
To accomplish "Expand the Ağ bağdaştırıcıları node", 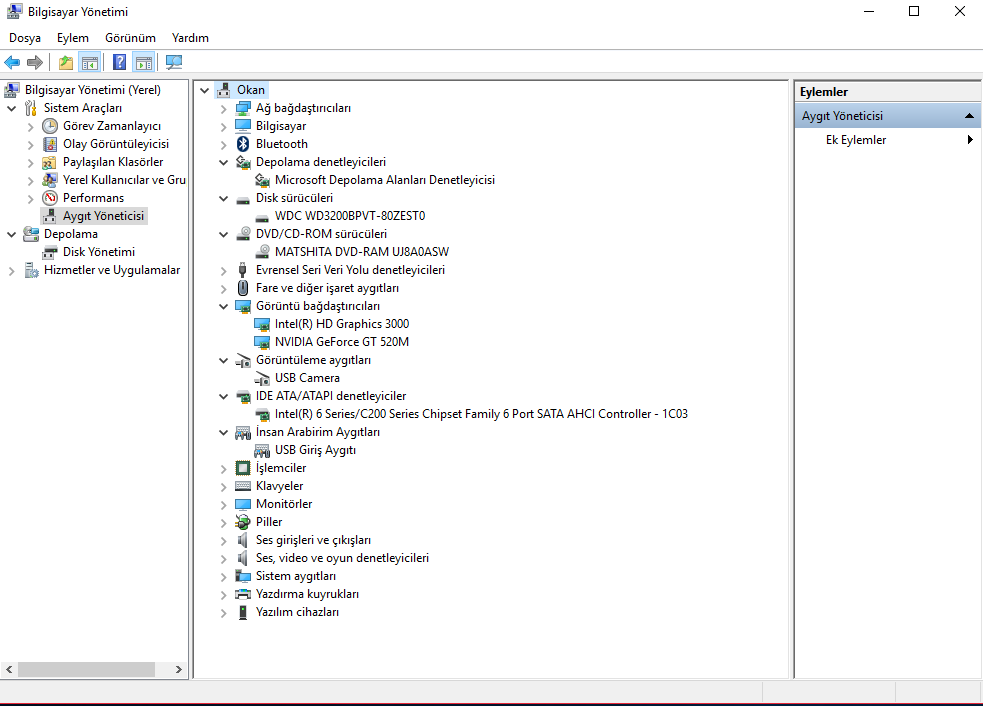I will (x=224, y=109).
